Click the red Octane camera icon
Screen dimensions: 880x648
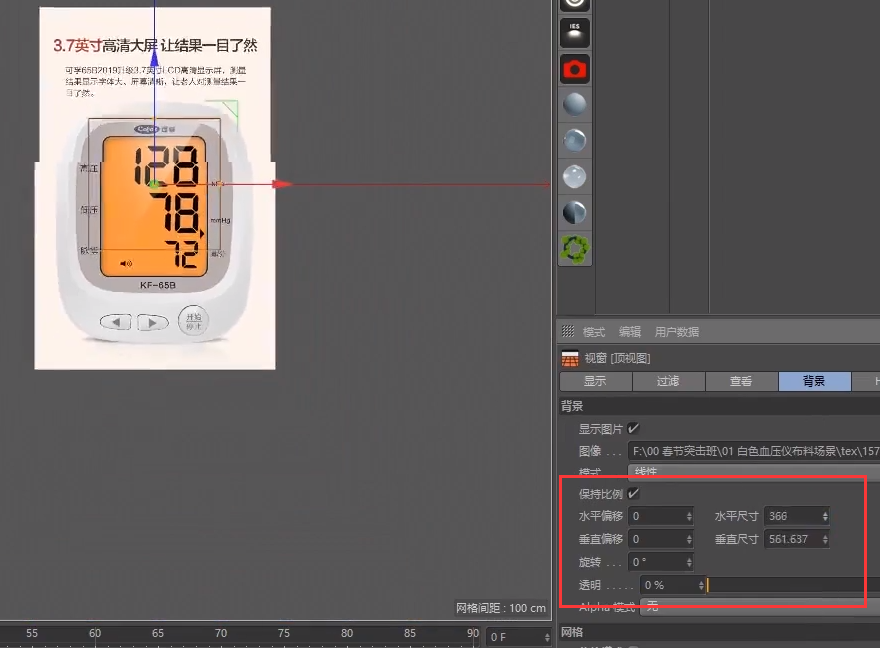click(575, 69)
